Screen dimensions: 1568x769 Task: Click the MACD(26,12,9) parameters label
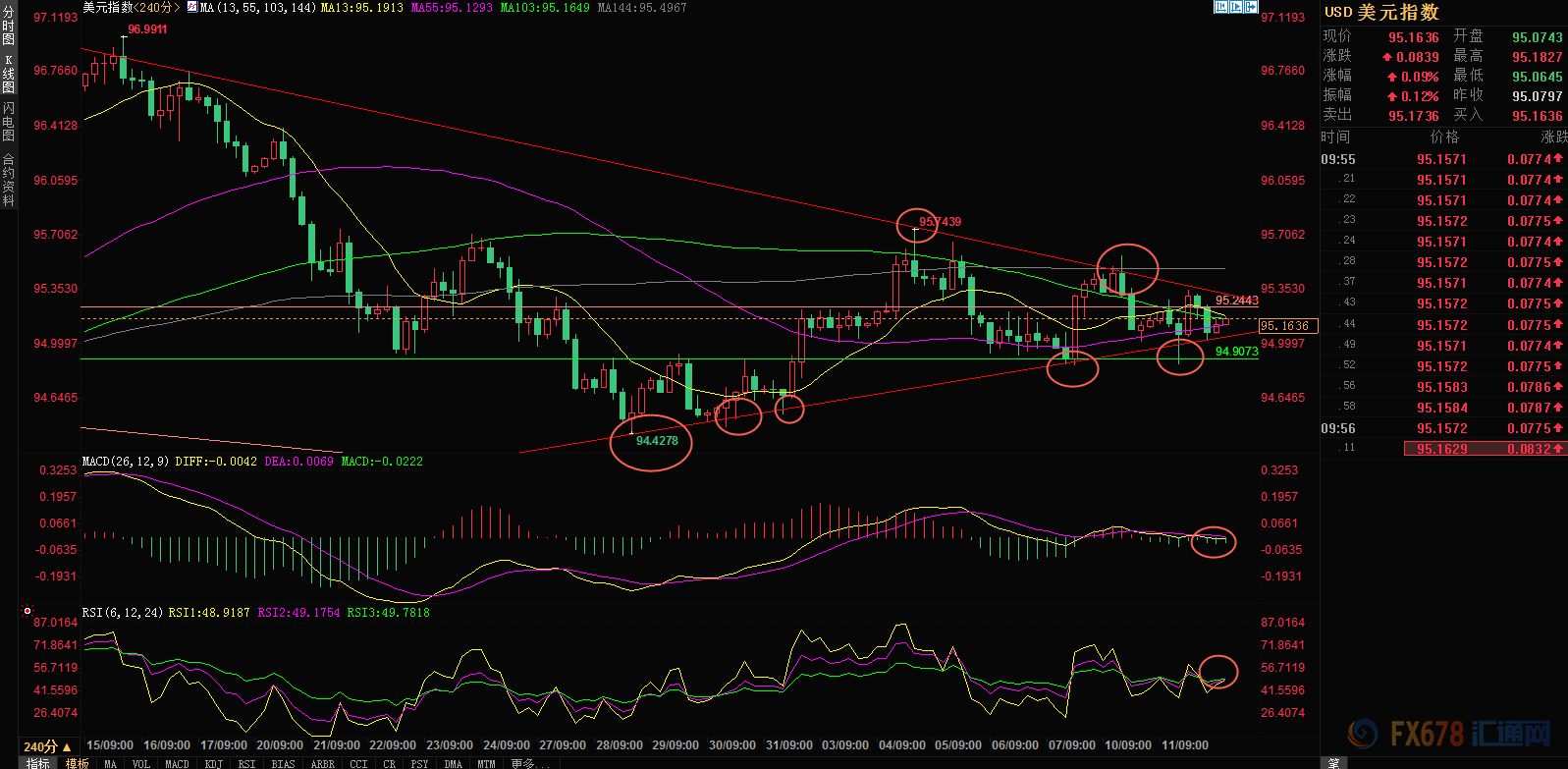(126, 461)
